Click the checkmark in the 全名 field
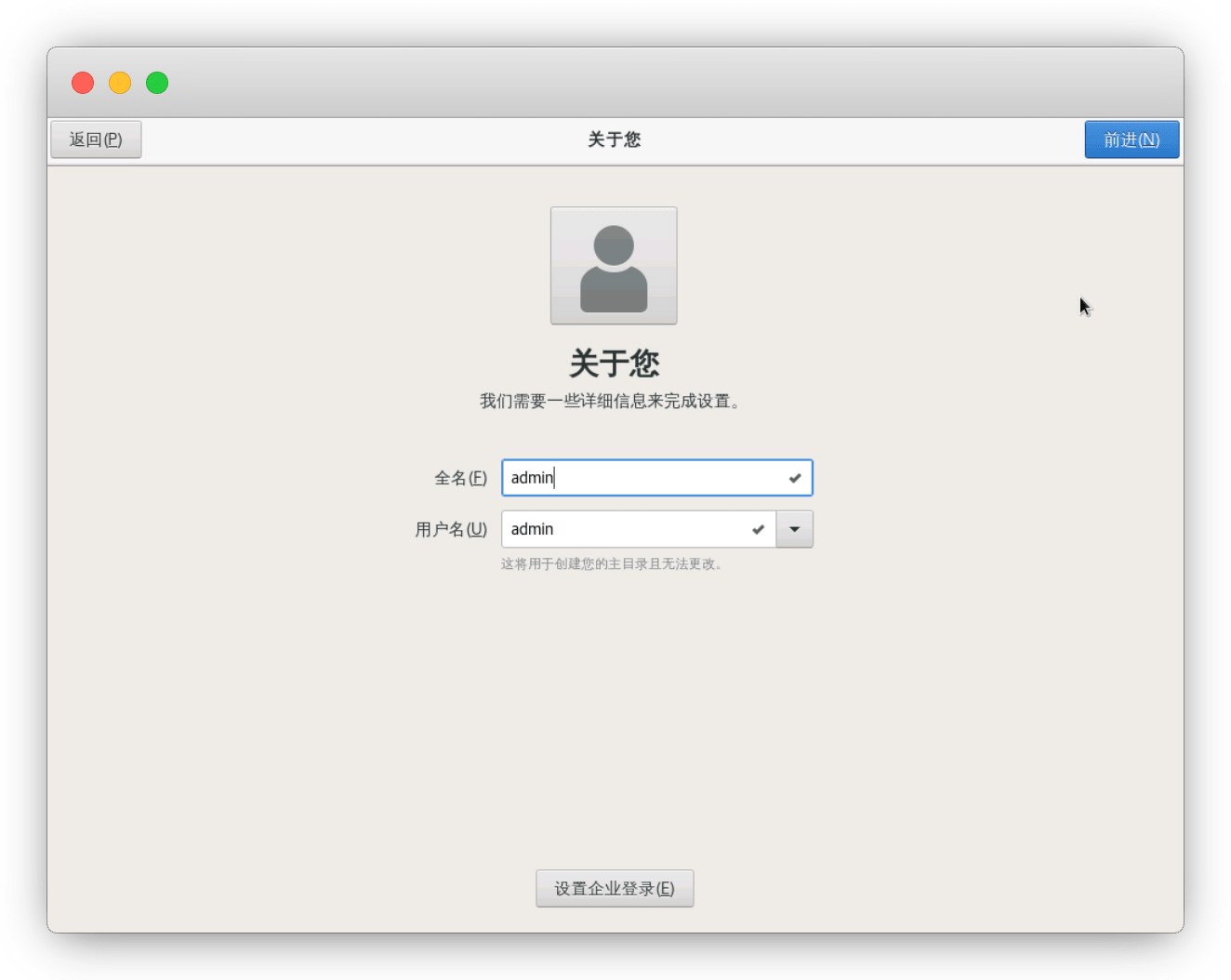This screenshot has width=1231, height=980. [795, 478]
